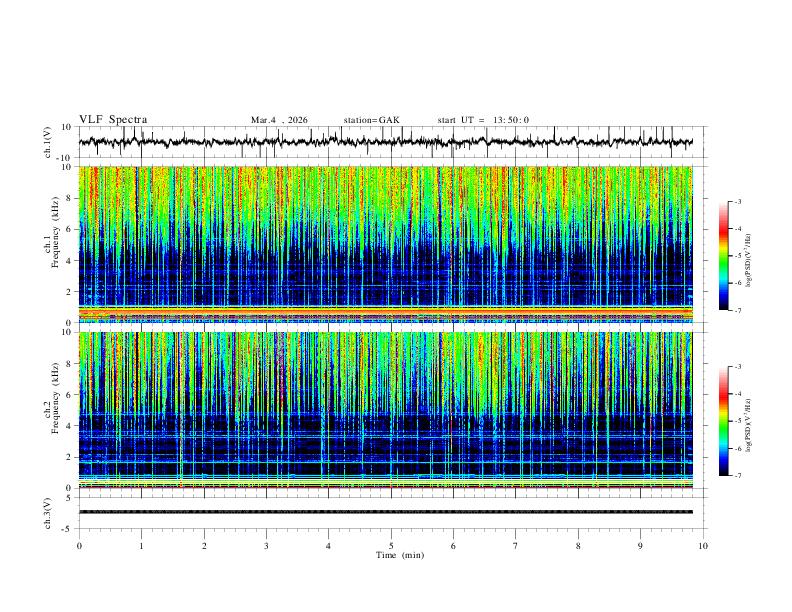Screen dimensions: 792x612
Task: Click the ch.1 voltage waveform trace
Action: [x=386, y=142]
